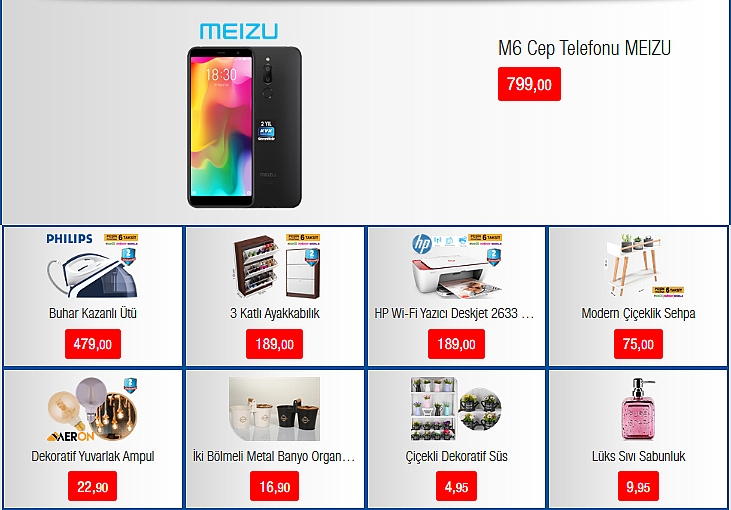Screen dimensions: 731x510
Task: Click the MEIZU brand logo
Action: 239,31
